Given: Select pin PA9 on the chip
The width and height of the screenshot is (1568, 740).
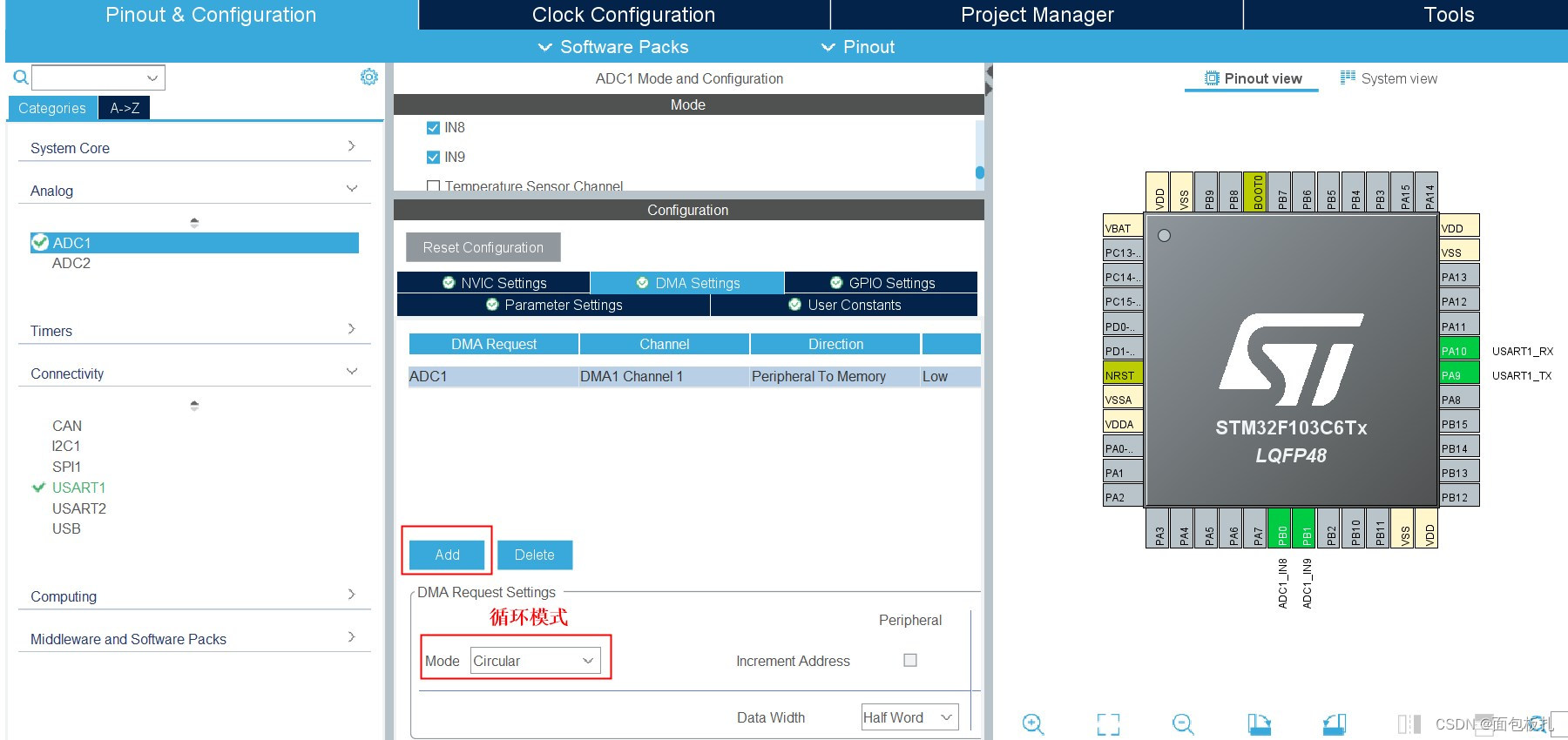Looking at the screenshot, I should coord(1459,375).
